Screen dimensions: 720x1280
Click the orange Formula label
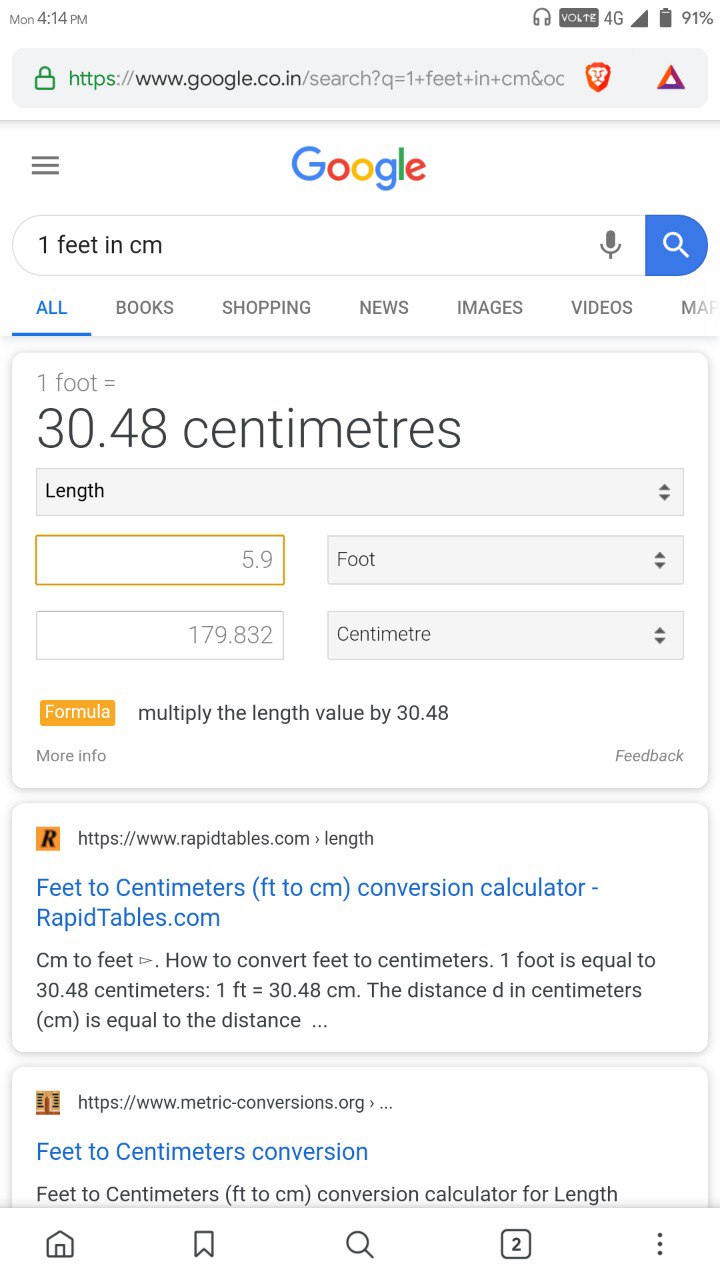[77, 712]
